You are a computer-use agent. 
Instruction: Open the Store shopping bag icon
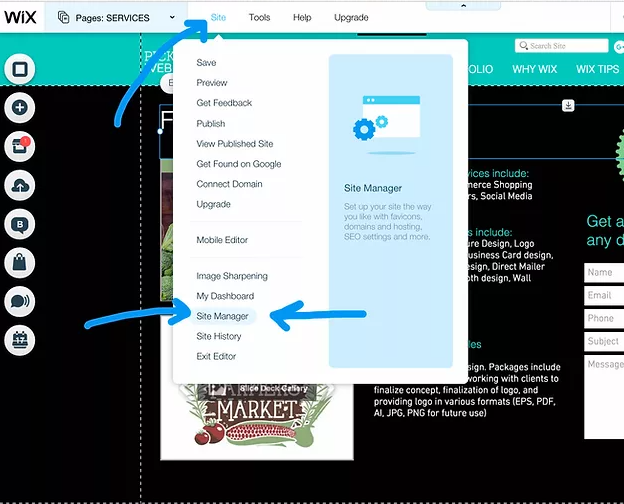[x=20, y=263]
